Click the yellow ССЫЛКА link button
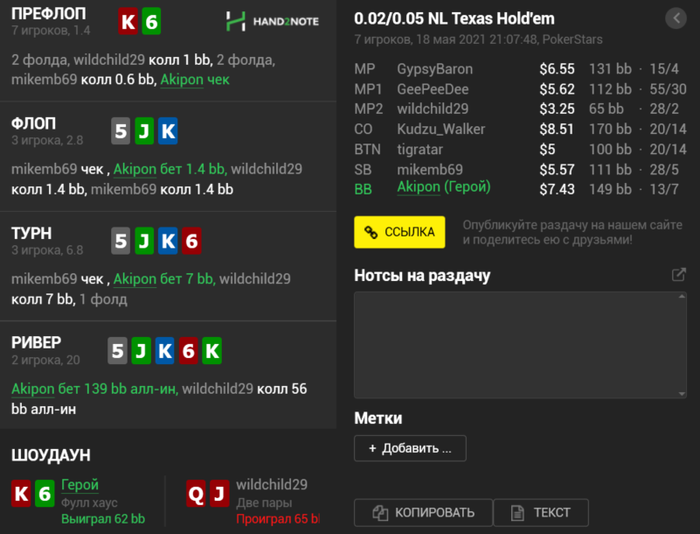This screenshot has height=534, width=700. point(400,232)
